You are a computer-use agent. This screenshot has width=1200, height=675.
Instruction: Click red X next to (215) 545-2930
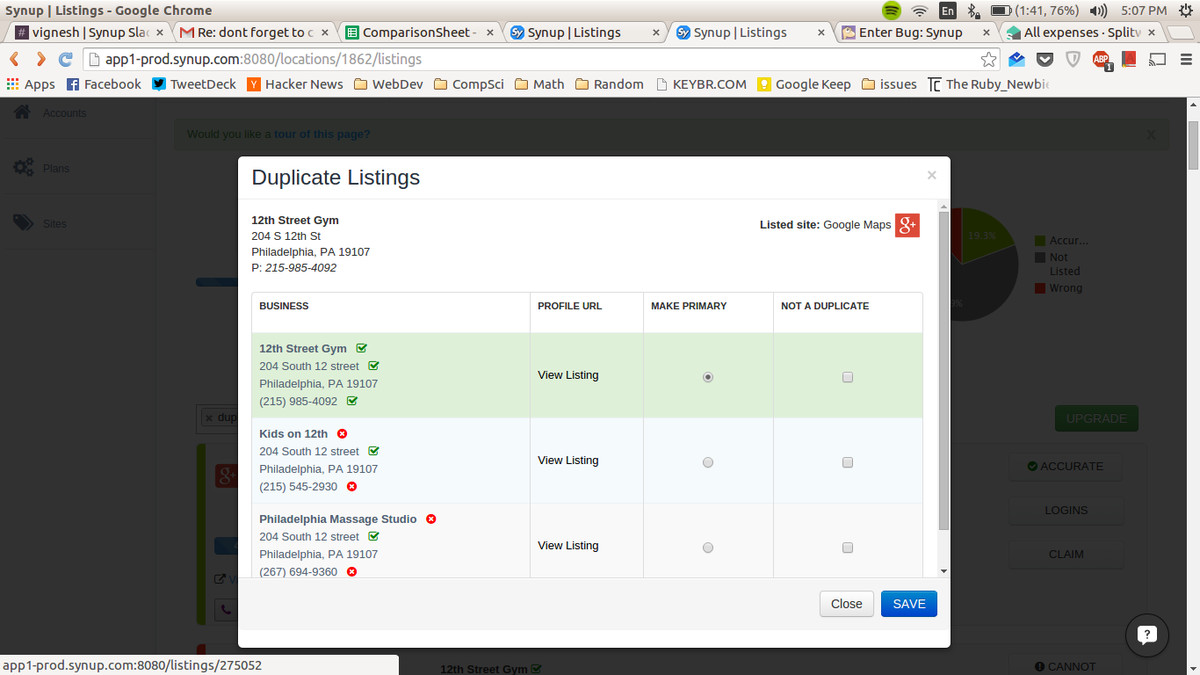pyautogui.click(x=352, y=486)
